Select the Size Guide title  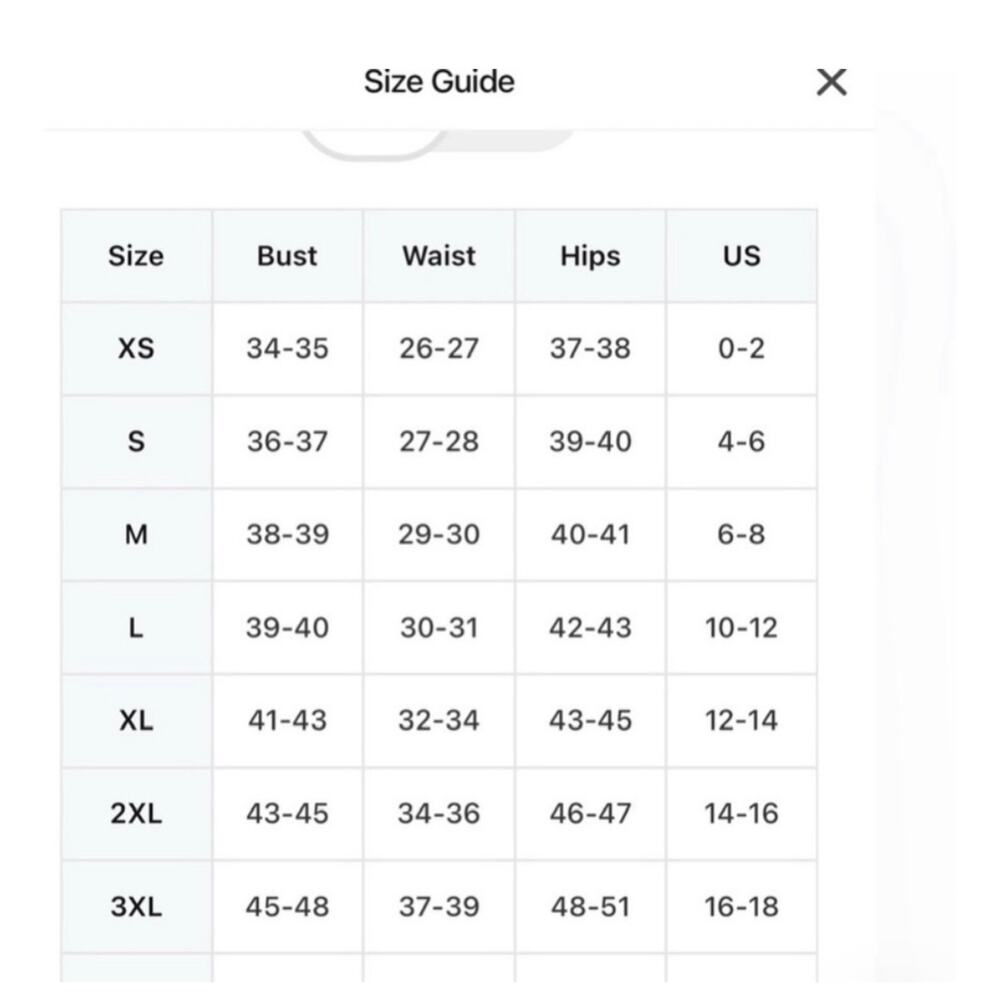tap(439, 82)
